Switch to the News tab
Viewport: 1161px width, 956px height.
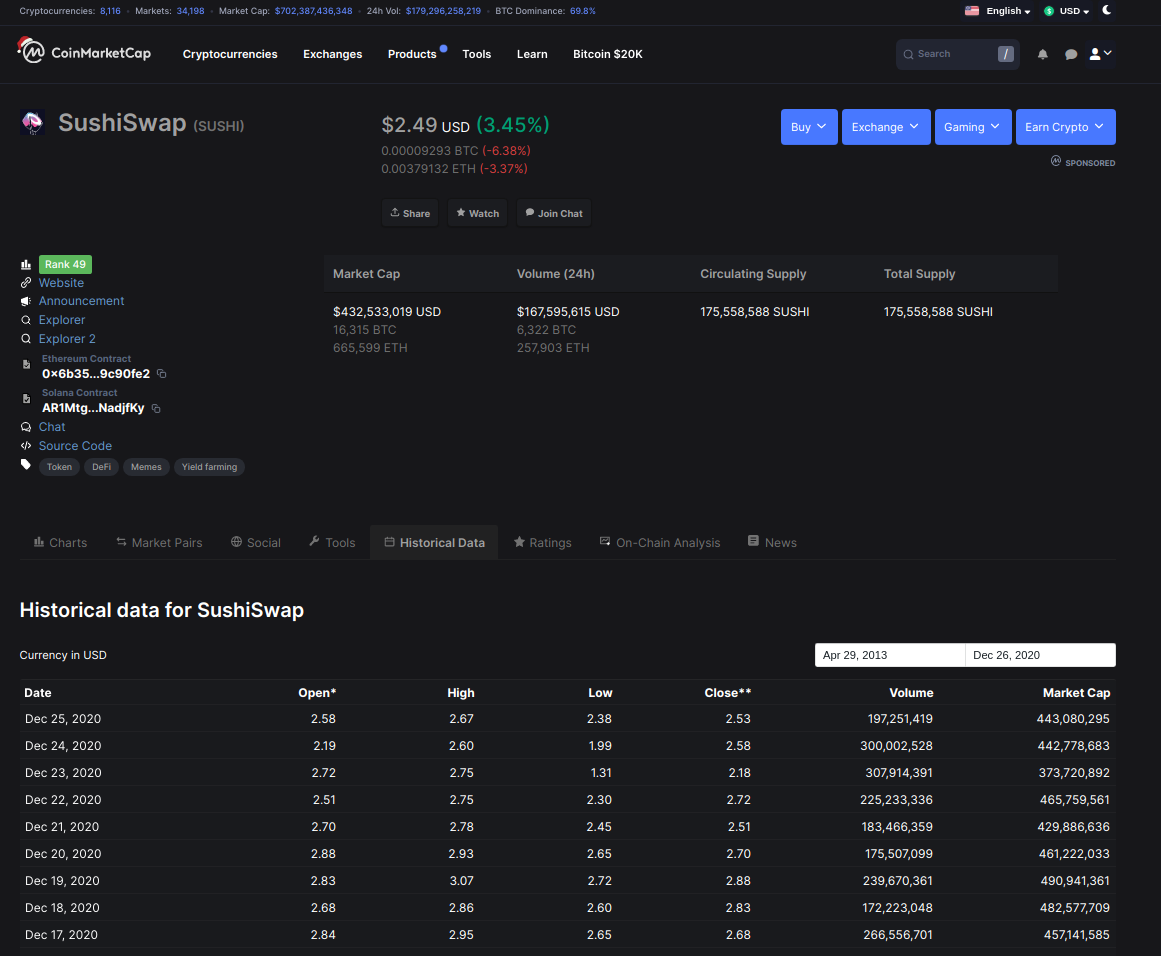772,543
